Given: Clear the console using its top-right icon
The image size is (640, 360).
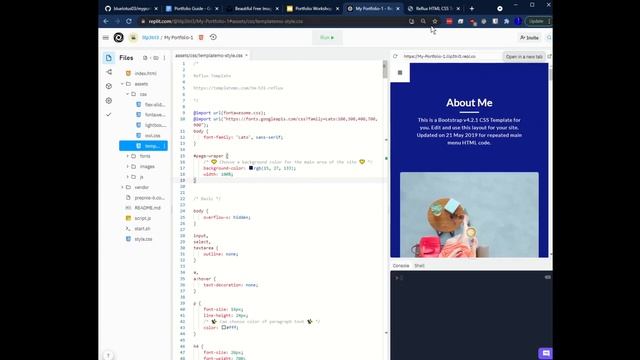Looking at the screenshot, I should 547,277.
